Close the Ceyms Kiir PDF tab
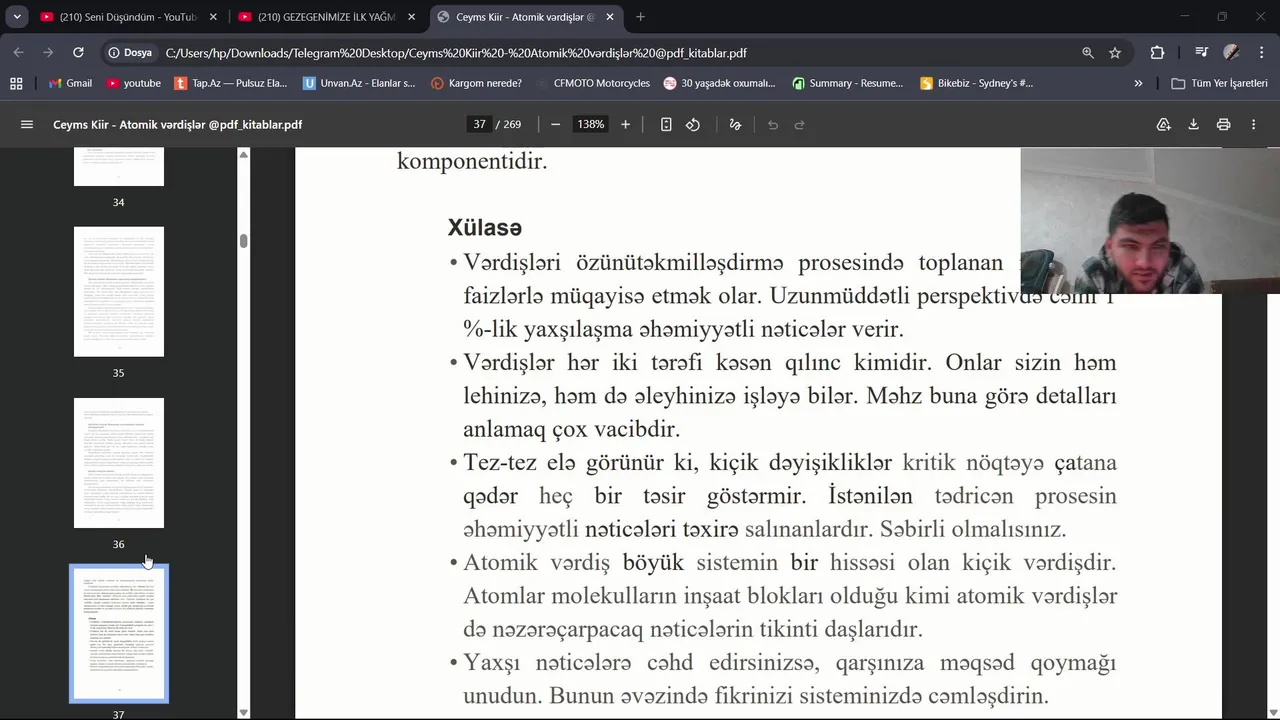Screen dimensions: 1280x720 (x=610, y=17)
